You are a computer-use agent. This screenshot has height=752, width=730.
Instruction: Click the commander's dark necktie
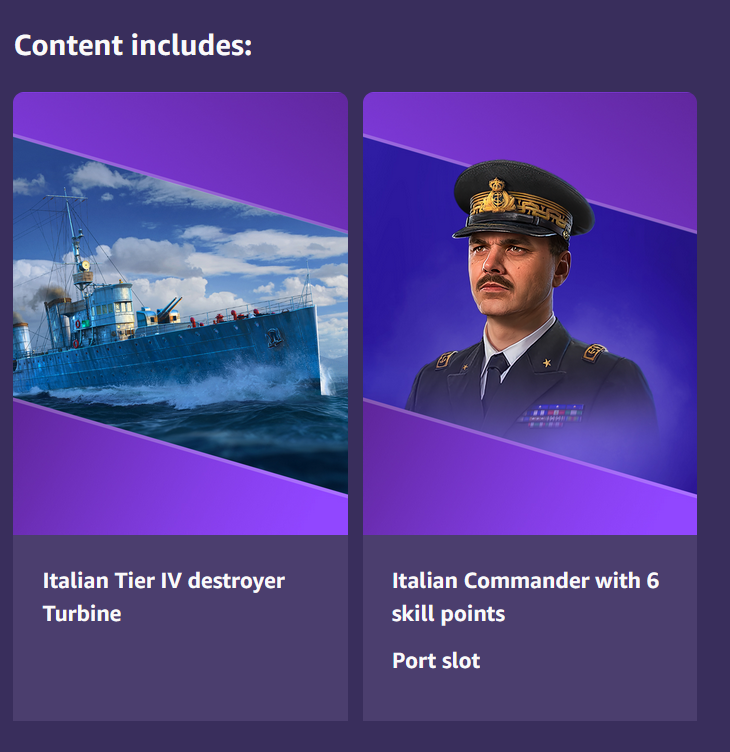coord(493,381)
